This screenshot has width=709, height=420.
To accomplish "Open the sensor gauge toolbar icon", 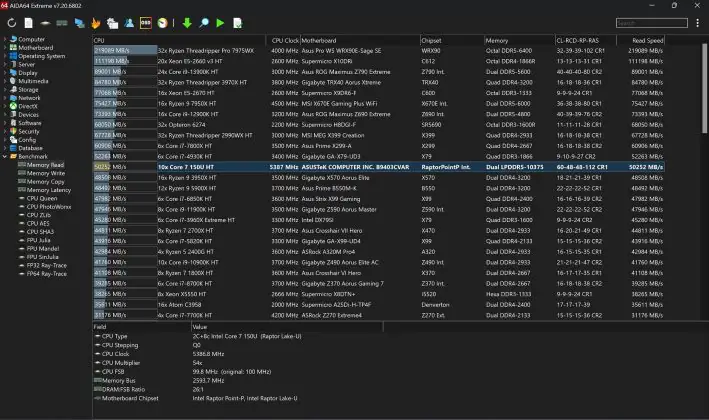I will [x=162, y=23].
